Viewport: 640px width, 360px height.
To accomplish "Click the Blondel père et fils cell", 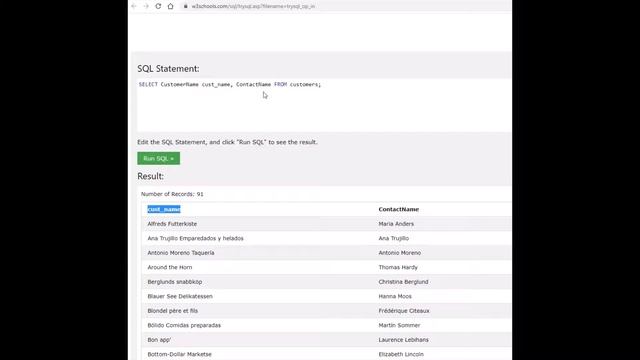I will 172,311.
